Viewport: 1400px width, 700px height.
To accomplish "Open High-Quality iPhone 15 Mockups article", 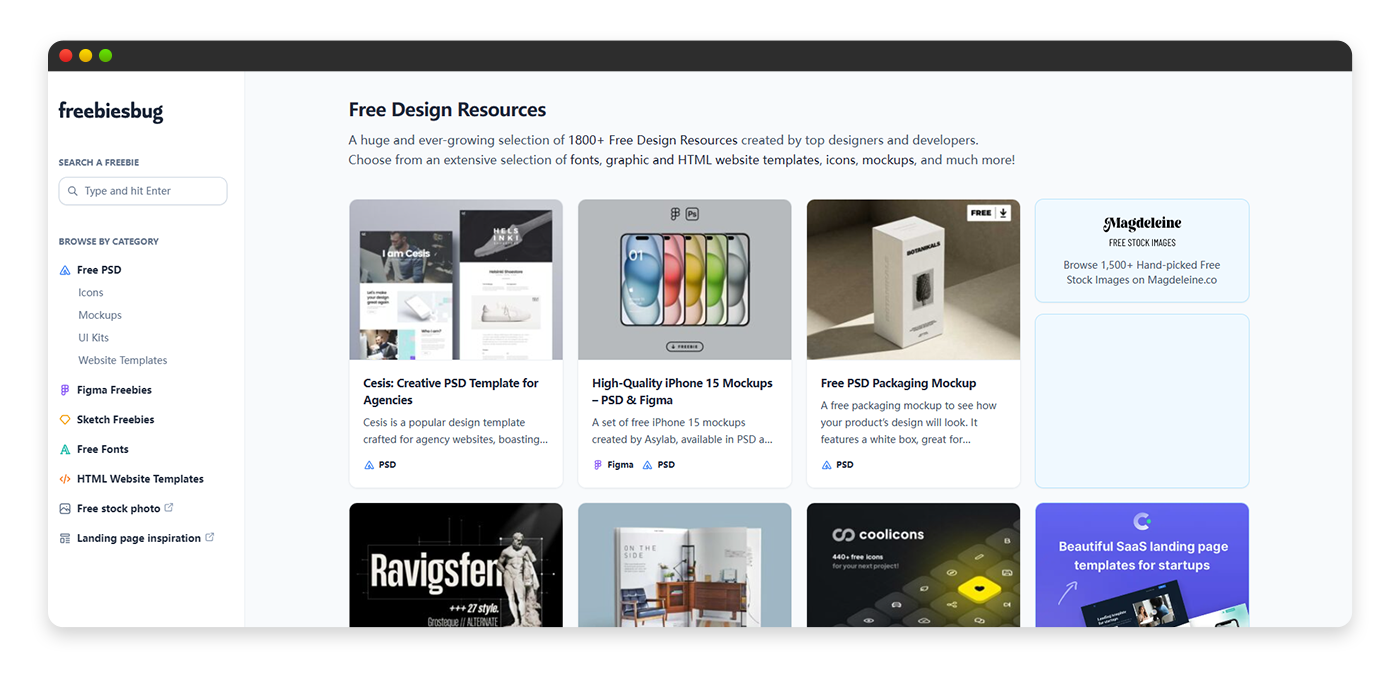I will coord(682,391).
